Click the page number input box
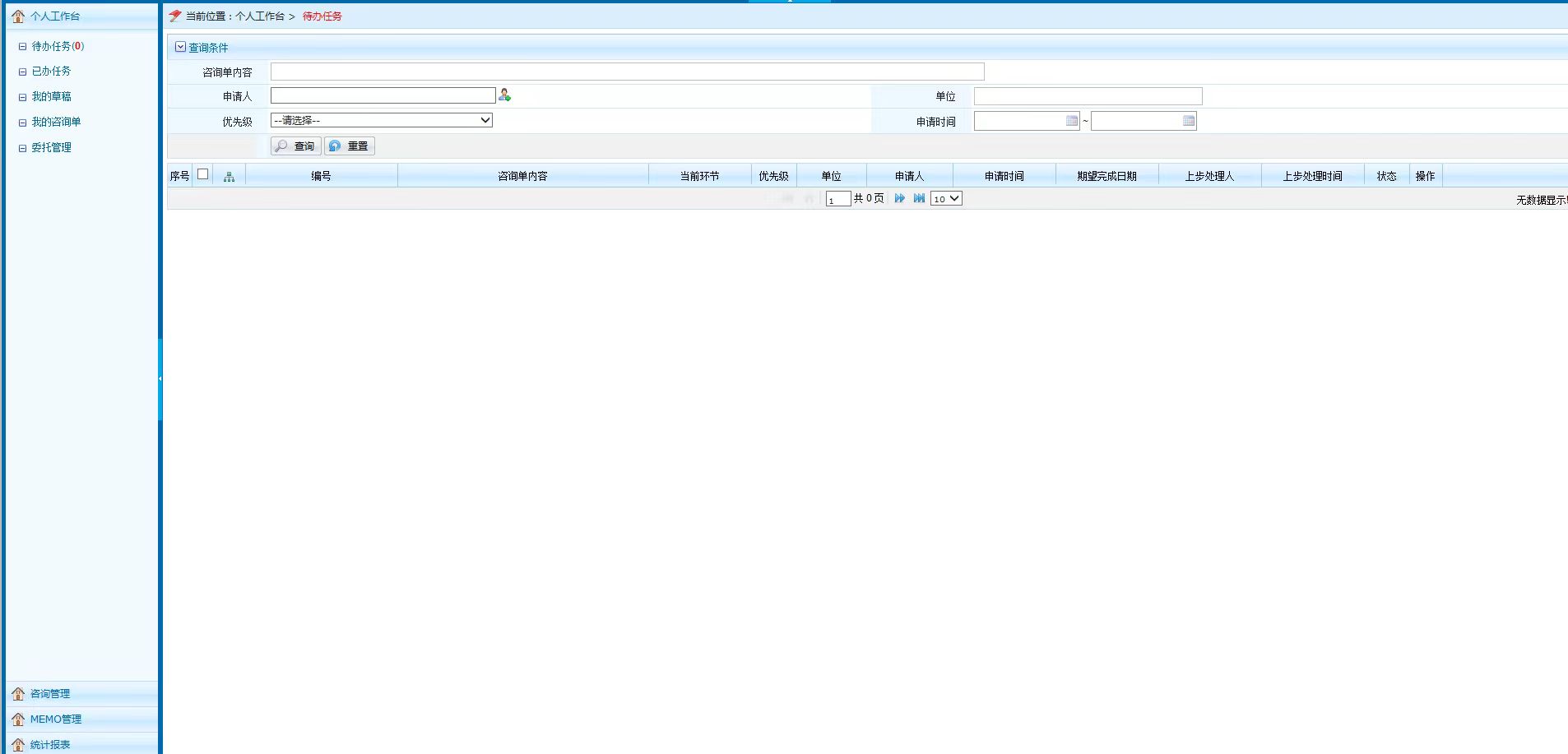The width and height of the screenshot is (1568, 754). pyautogui.click(x=837, y=199)
